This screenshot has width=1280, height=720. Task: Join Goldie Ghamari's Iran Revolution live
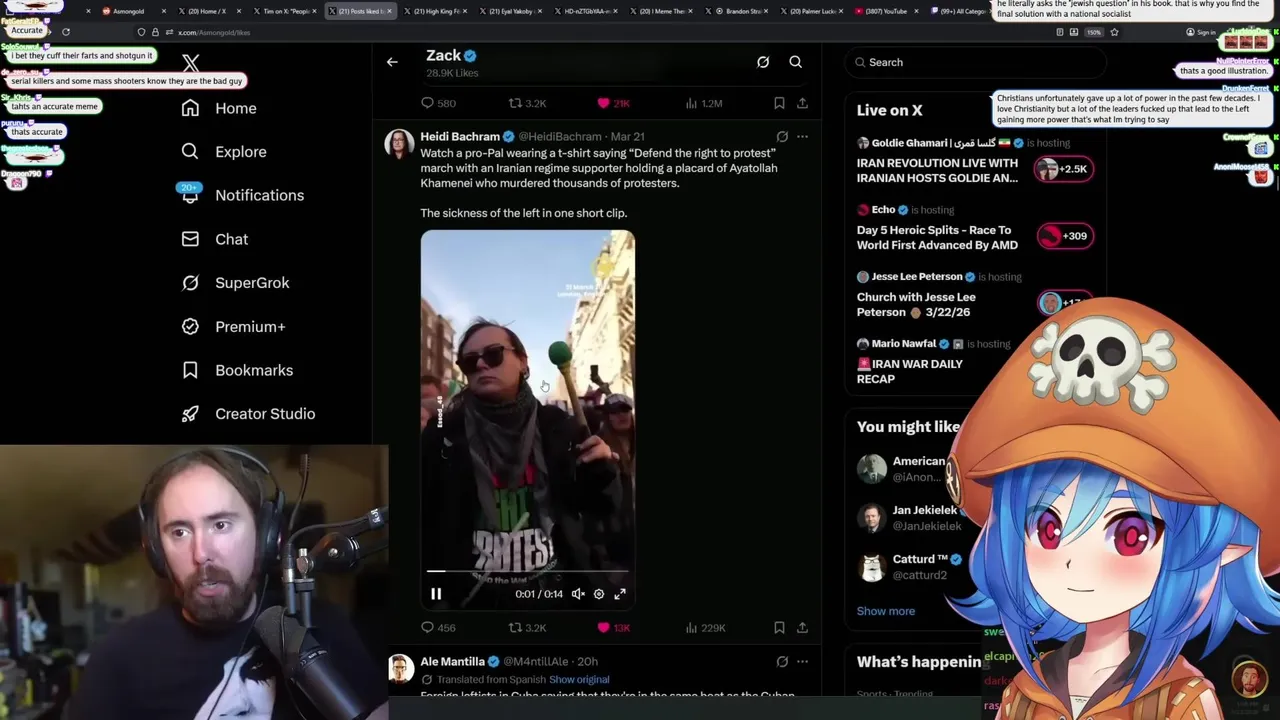tap(937, 170)
